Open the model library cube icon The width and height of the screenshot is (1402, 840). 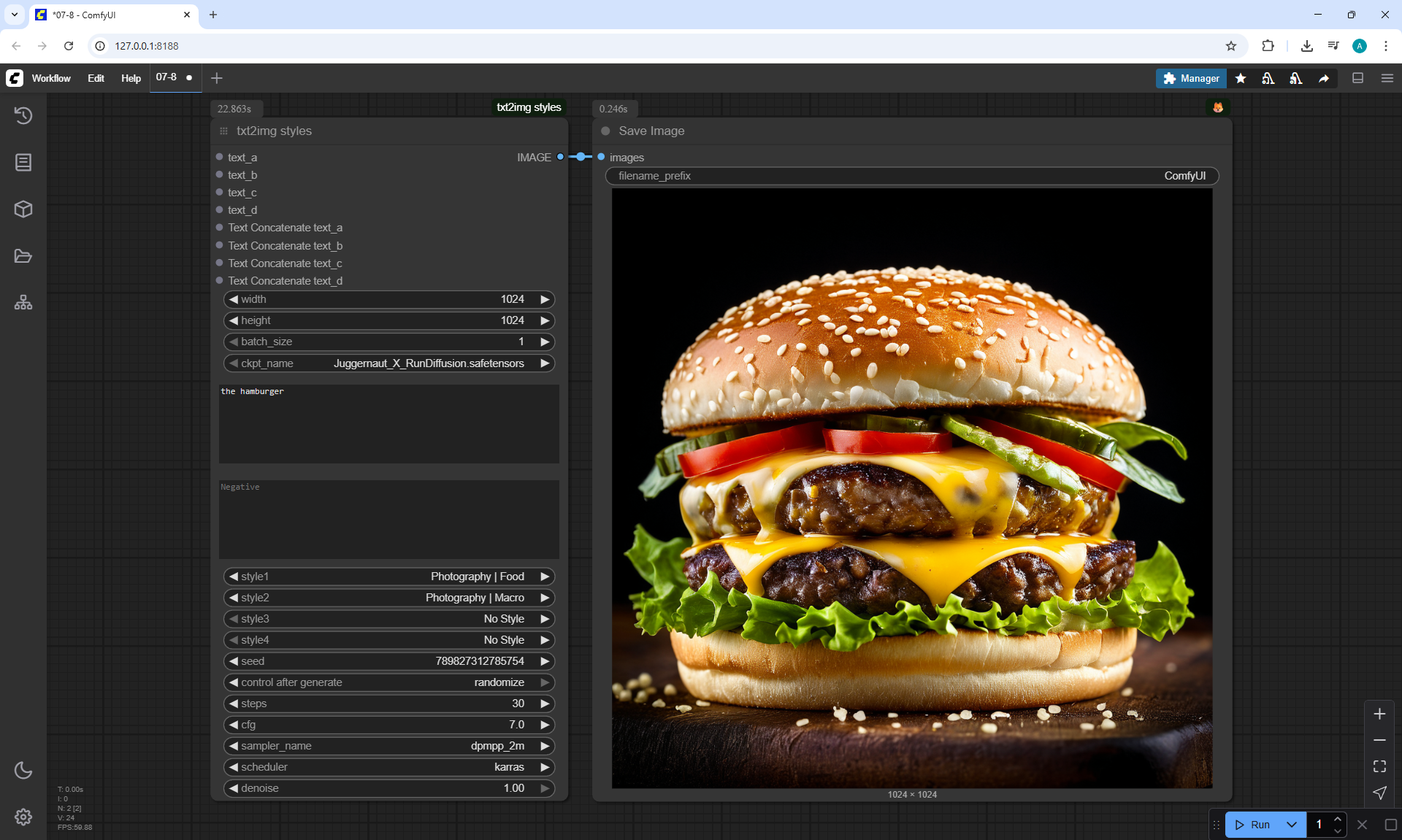[x=23, y=209]
